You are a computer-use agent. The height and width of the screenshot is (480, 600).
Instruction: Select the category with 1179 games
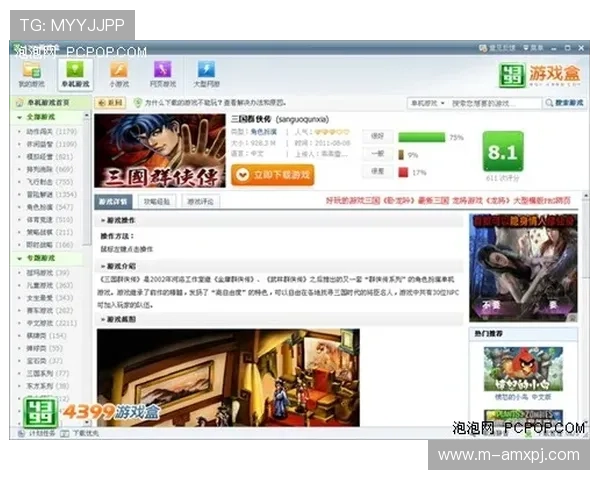click(x=51, y=132)
